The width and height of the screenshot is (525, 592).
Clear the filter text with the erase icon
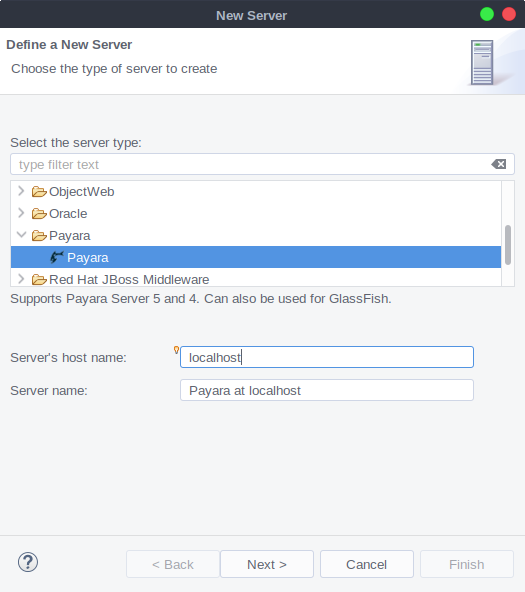coord(499,164)
